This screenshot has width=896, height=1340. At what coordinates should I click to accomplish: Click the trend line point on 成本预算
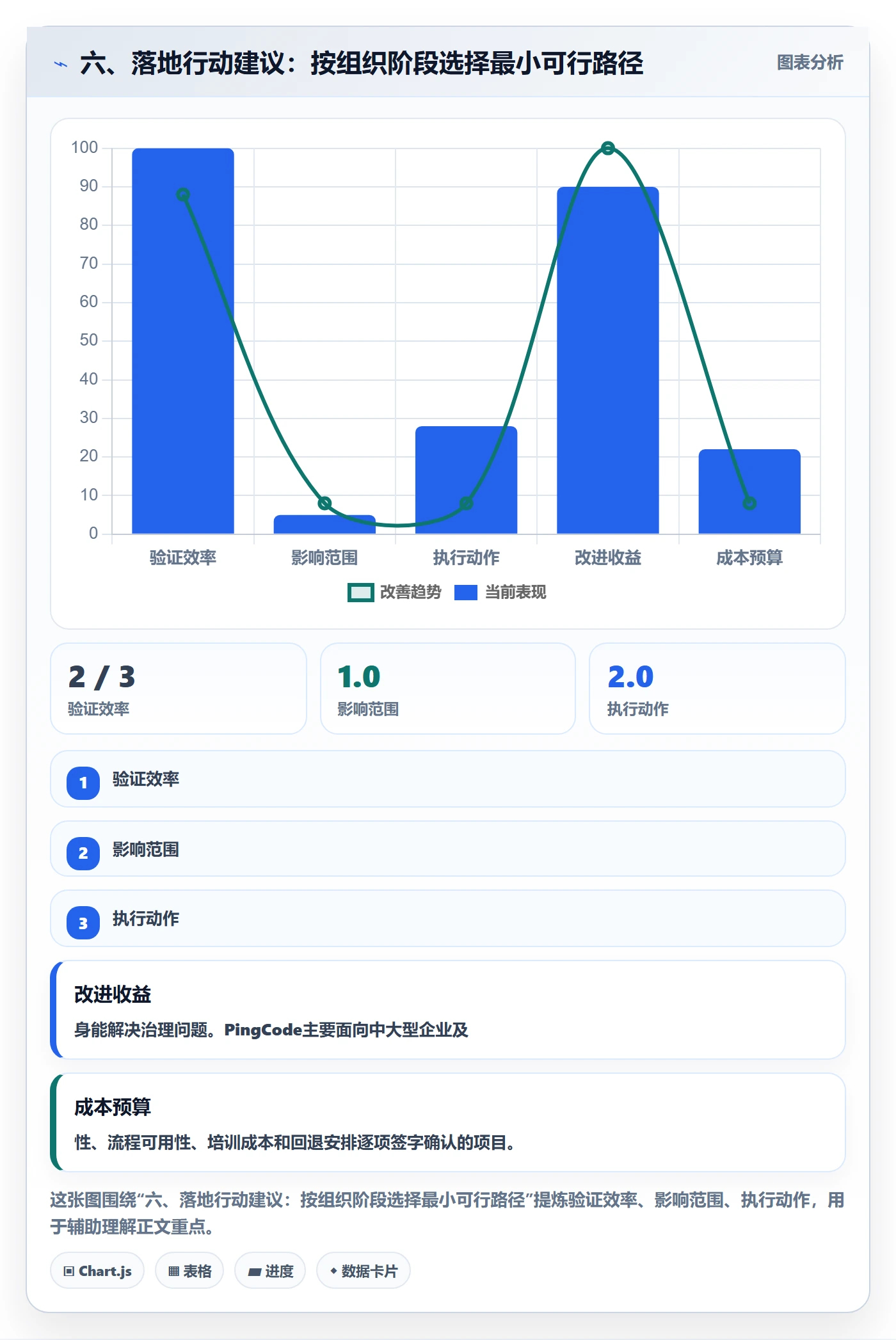coord(749,504)
